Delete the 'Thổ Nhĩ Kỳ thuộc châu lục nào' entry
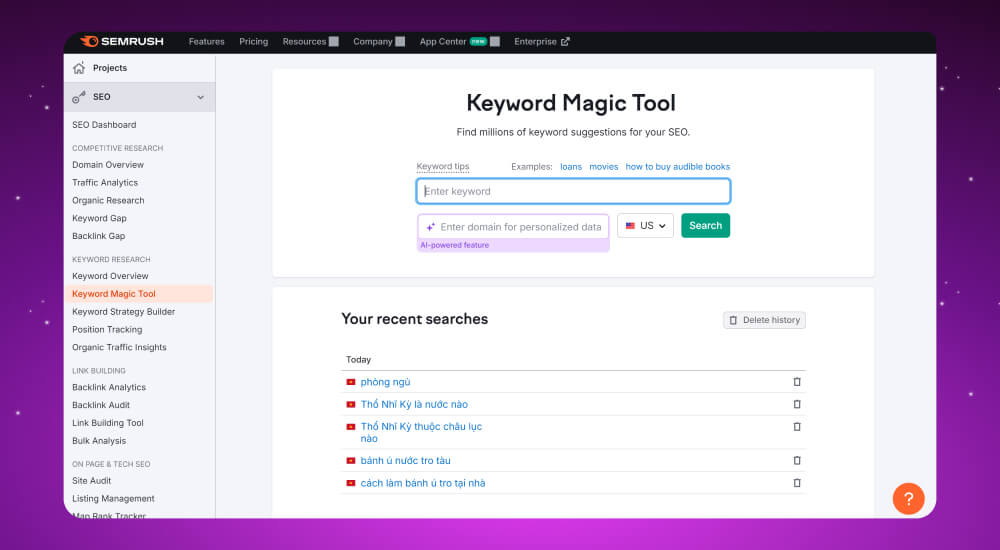 click(x=797, y=426)
